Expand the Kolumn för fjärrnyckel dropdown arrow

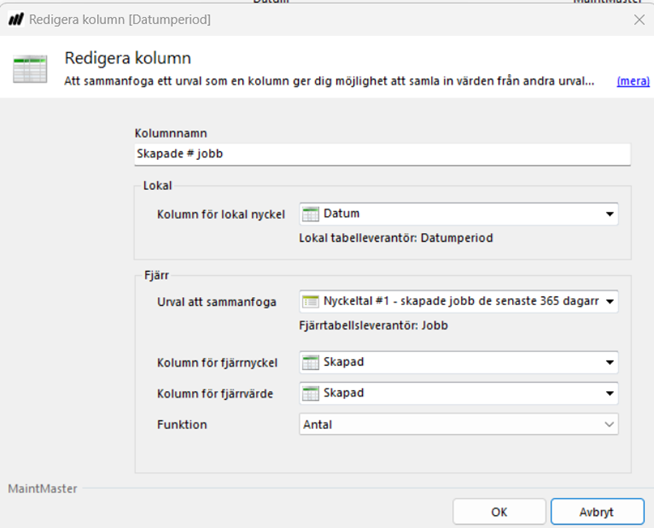point(609,363)
